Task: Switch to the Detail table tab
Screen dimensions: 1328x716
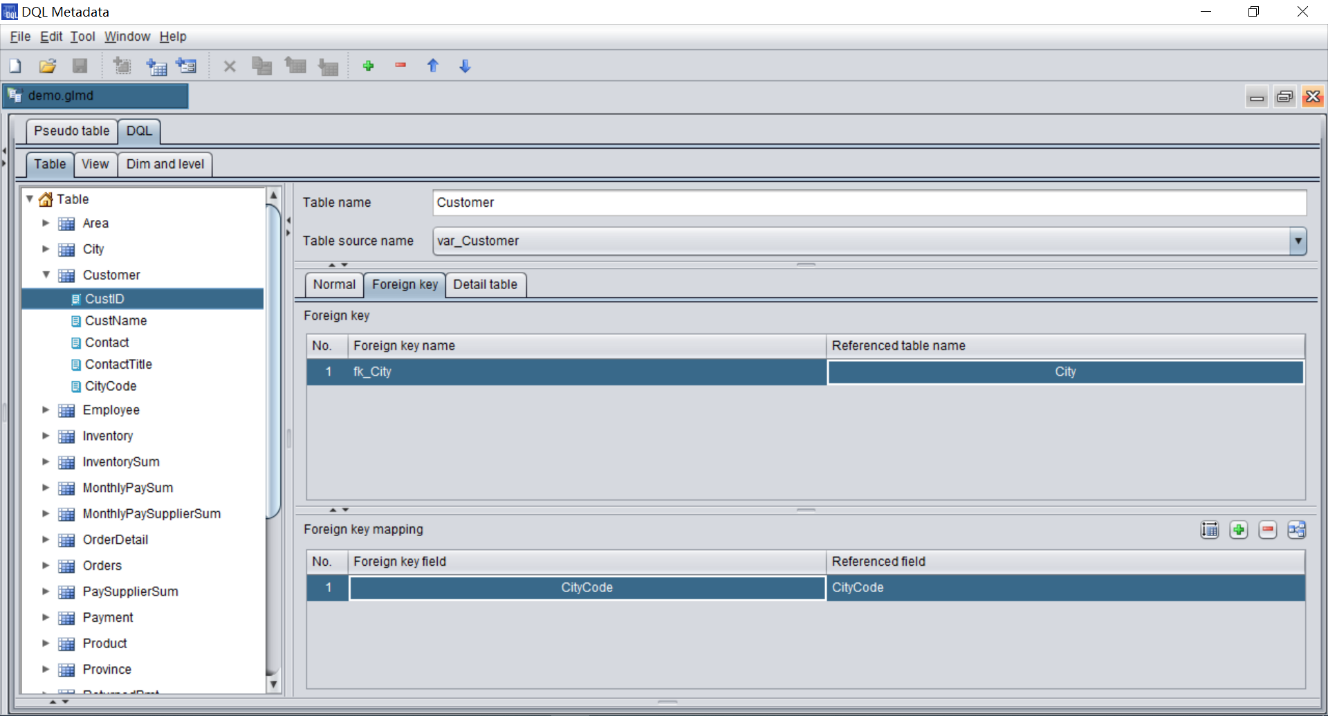Action: pos(485,284)
